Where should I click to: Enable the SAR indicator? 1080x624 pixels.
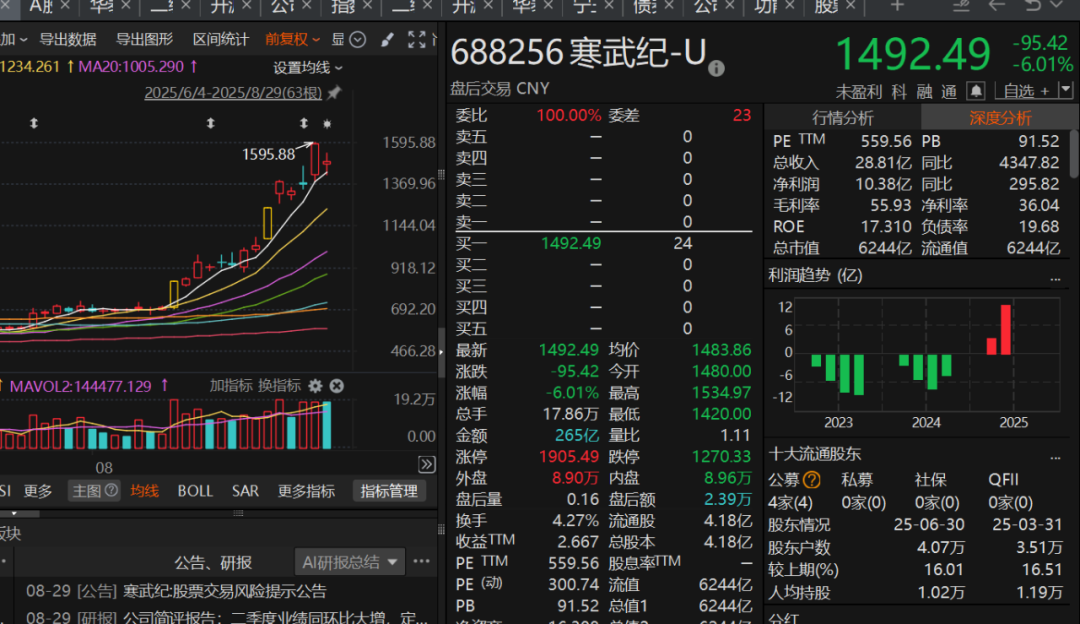click(245, 491)
